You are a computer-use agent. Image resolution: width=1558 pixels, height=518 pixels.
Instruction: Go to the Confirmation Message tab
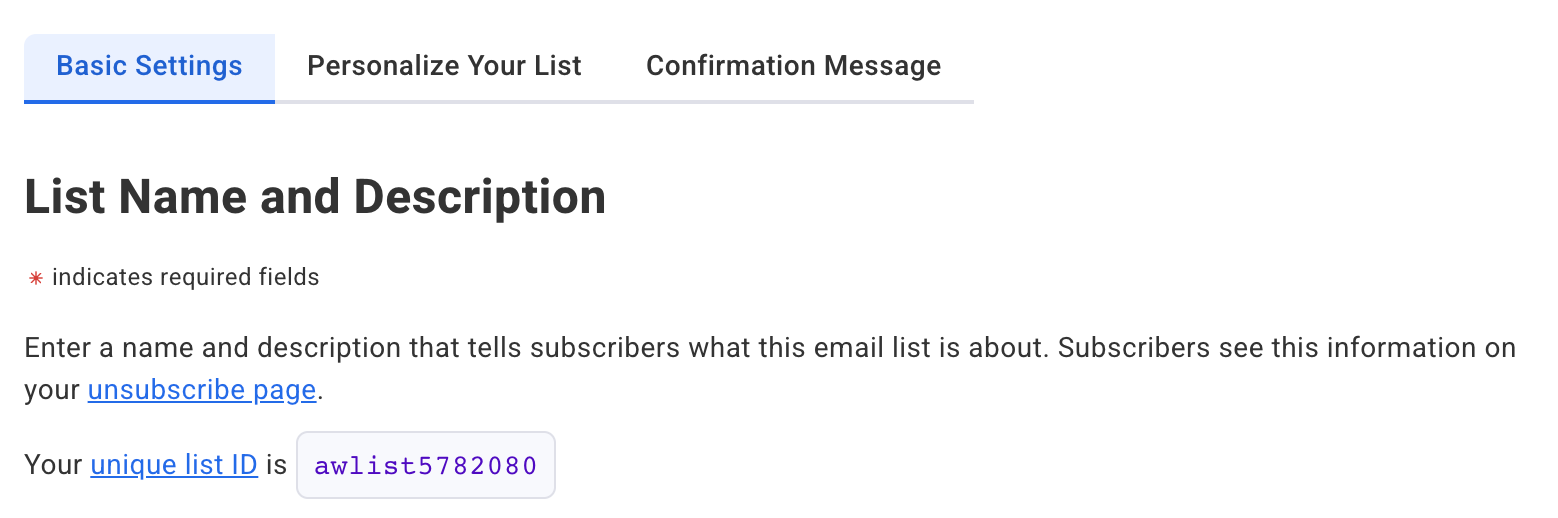[x=793, y=67]
